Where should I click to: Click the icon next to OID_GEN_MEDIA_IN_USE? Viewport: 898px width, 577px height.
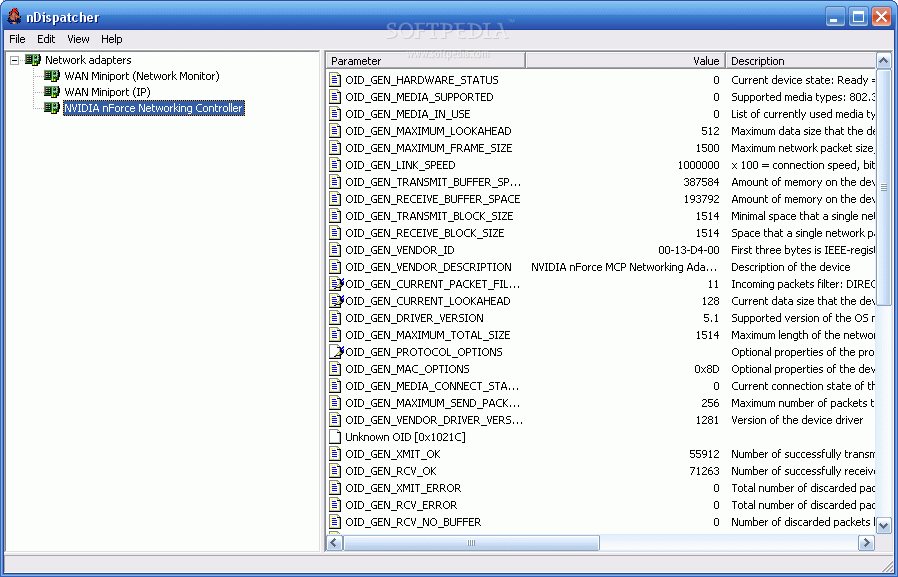pyautogui.click(x=336, y=114)
